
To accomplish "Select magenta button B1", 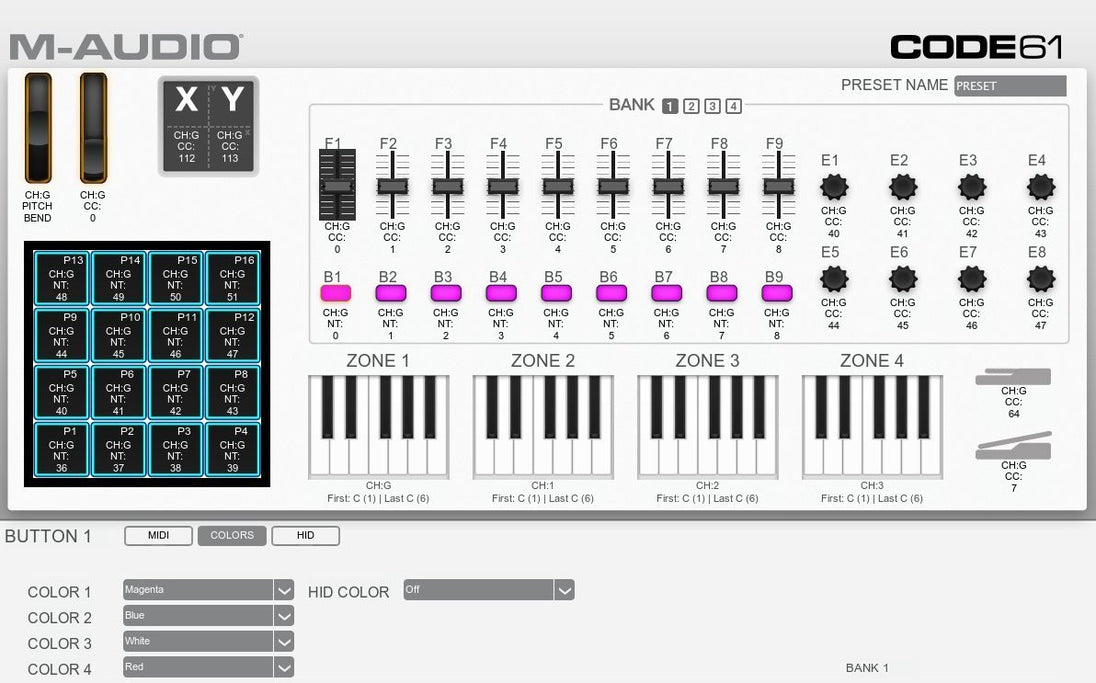I will click(336, 293).
